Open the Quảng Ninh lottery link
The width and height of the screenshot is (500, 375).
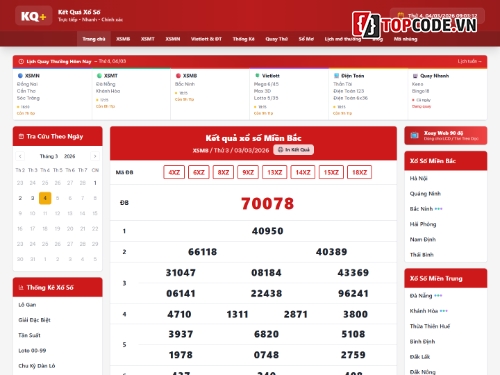click(425, 194)
